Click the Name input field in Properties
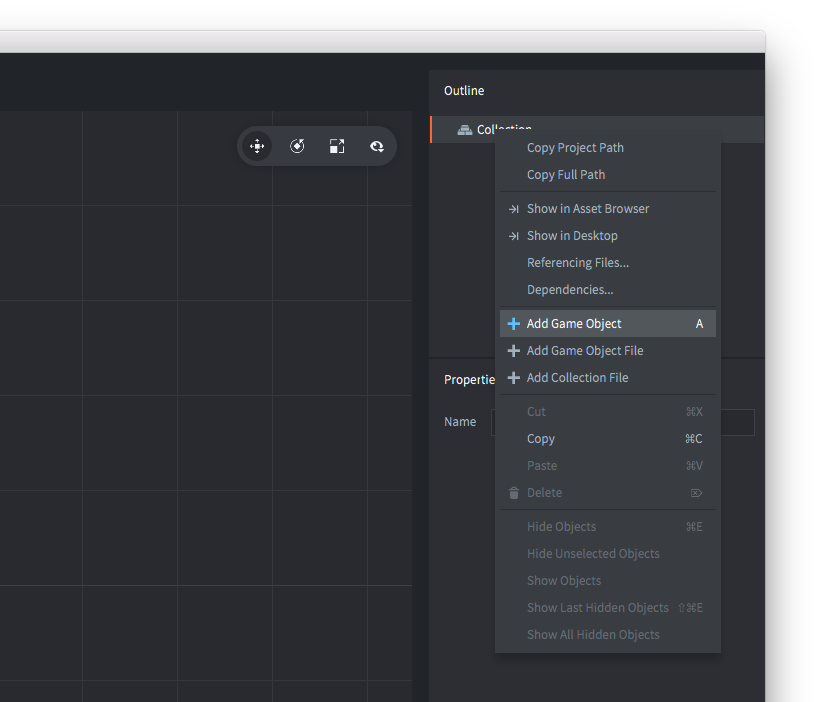The image size is (821, 702). [738, 422]
